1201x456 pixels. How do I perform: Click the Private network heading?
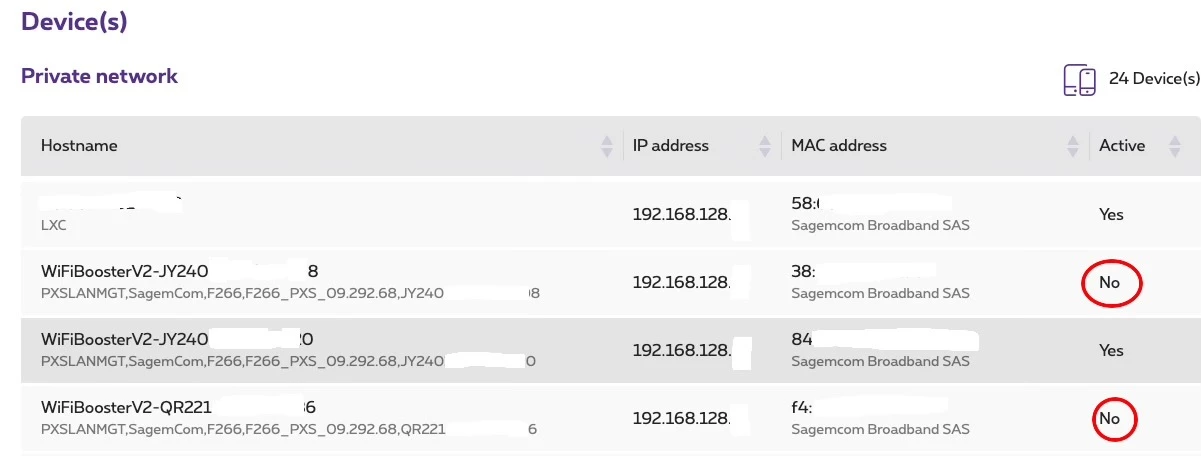(99, 76)
